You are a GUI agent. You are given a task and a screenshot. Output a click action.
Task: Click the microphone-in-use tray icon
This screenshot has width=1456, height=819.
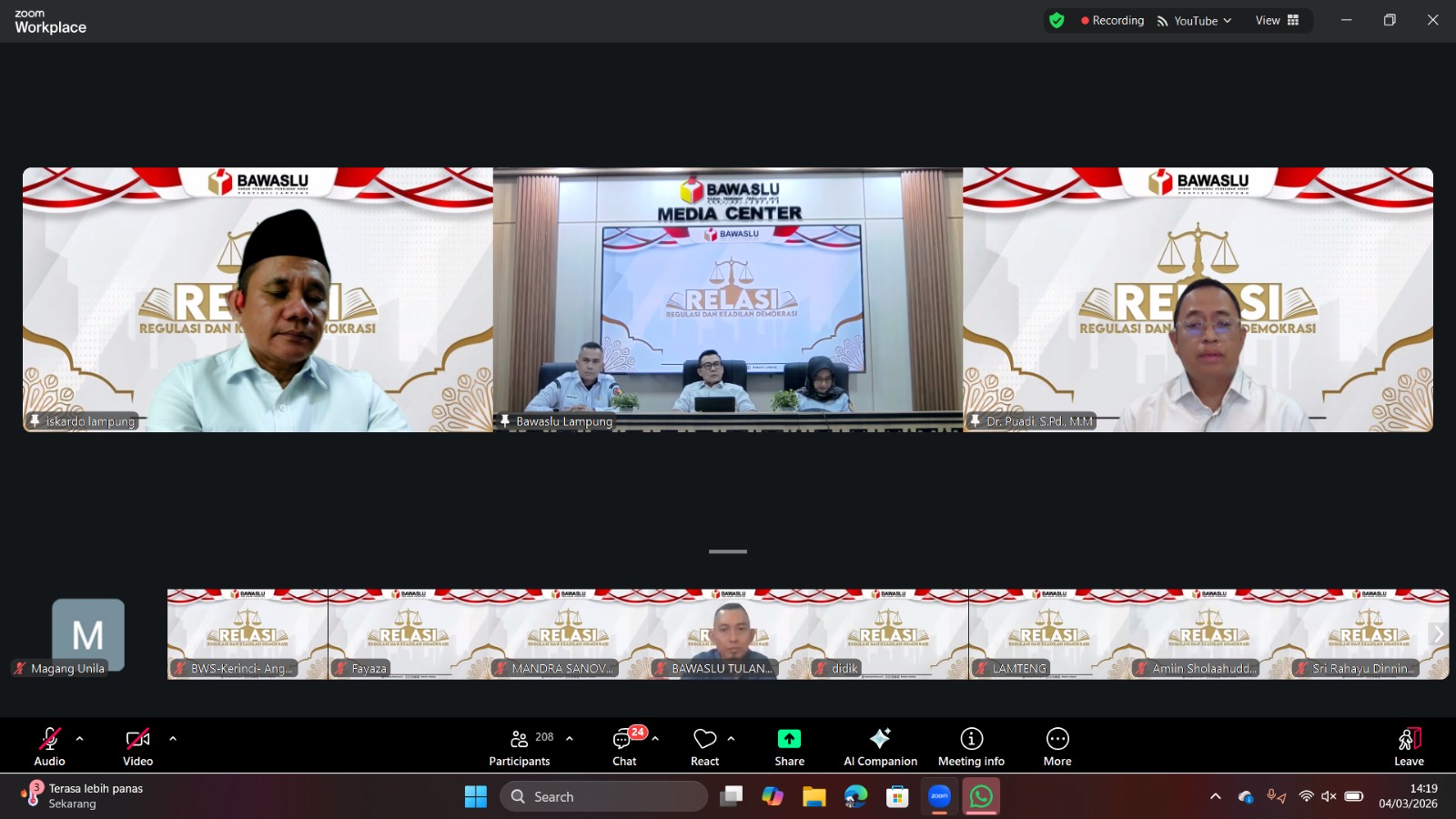pos(1277,796)
